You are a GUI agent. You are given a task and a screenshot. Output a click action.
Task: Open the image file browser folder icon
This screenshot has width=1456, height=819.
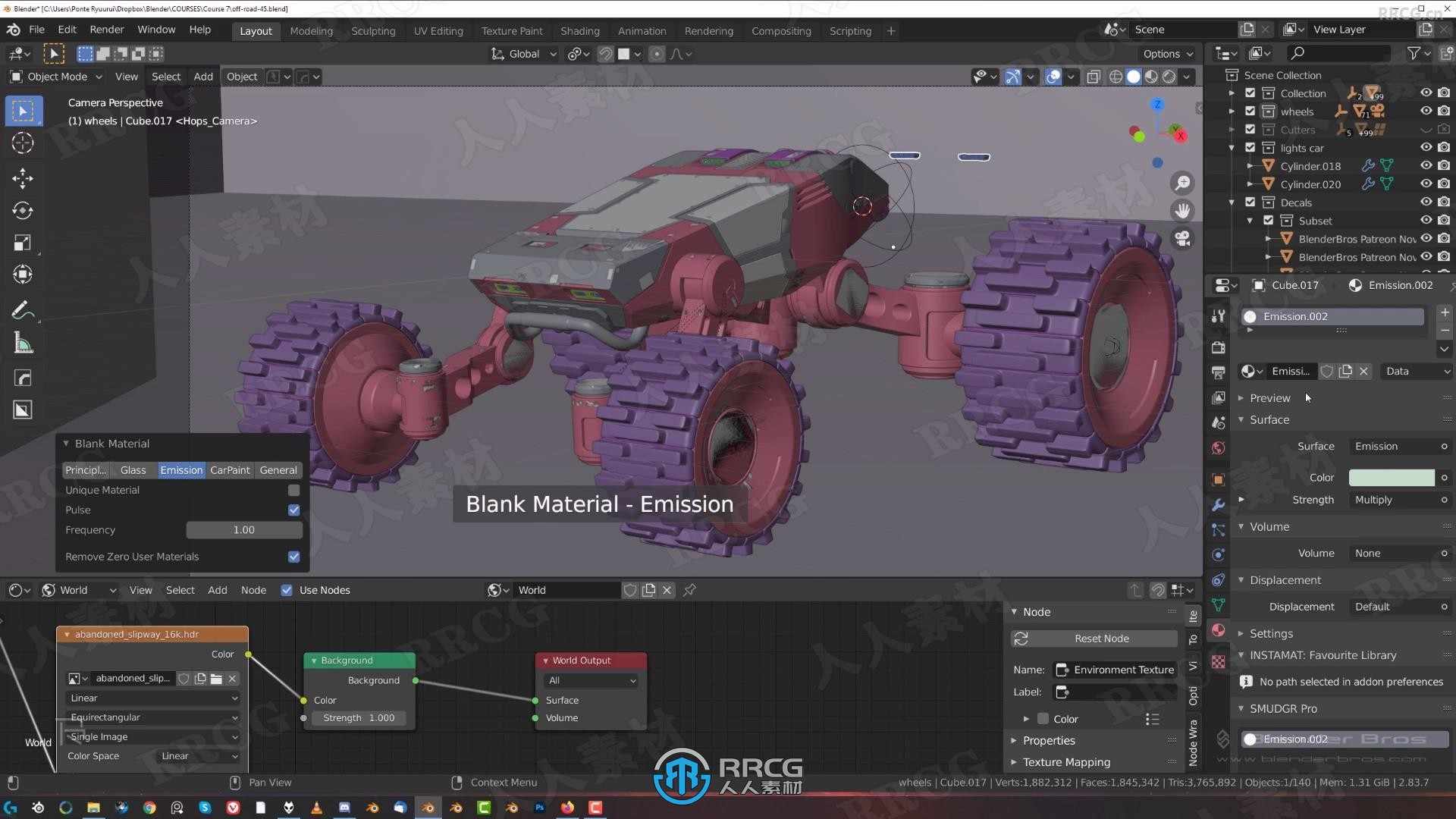click(216, 679)
